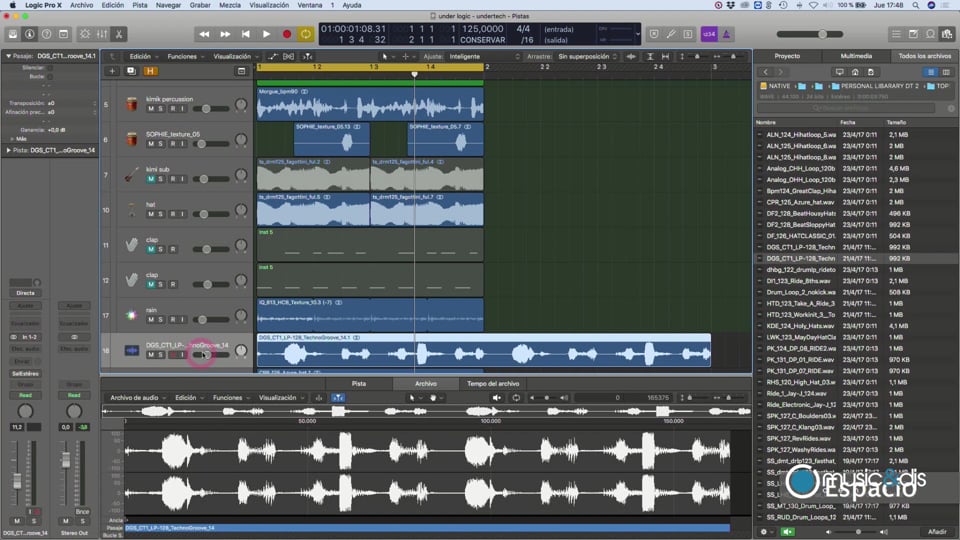Toggle the metronome button
This screenshot has width=960, height=540.
click(x=726, y=34)
